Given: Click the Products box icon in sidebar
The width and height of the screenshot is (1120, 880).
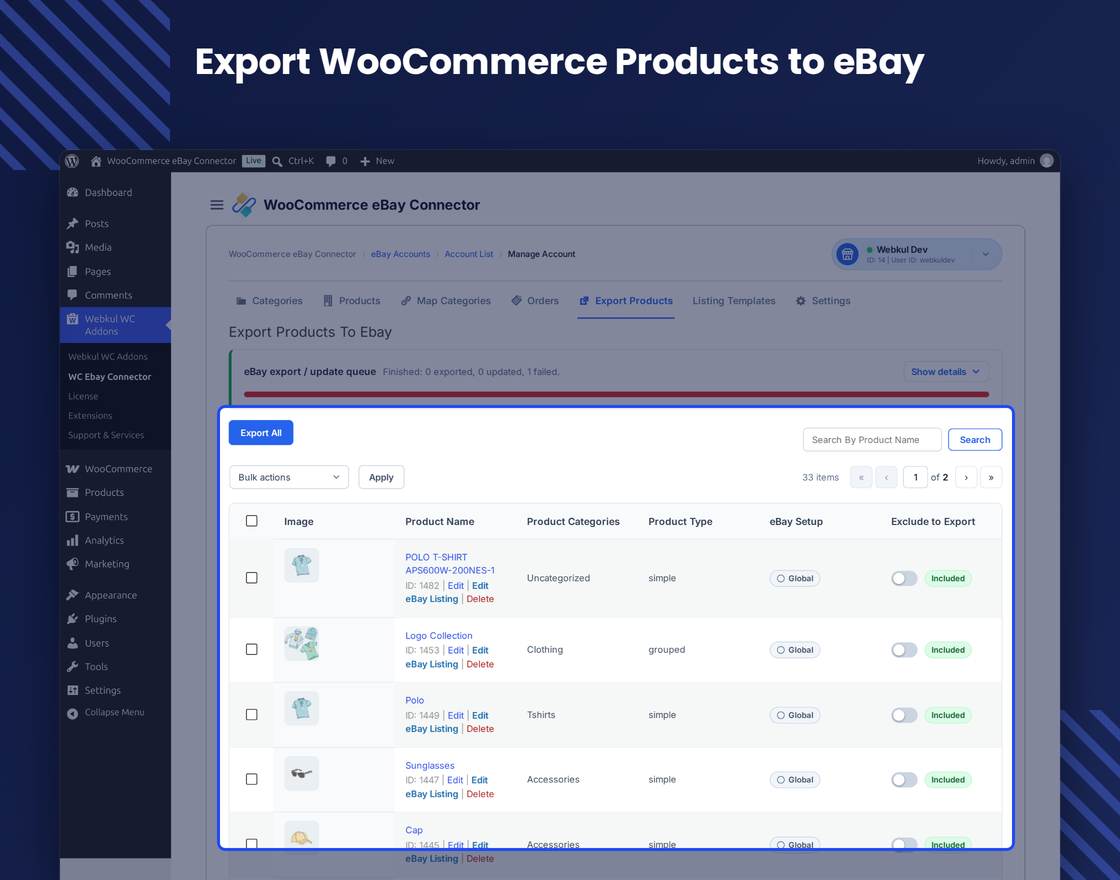Looking at the screenshot, I should click(x=73, y=492).
